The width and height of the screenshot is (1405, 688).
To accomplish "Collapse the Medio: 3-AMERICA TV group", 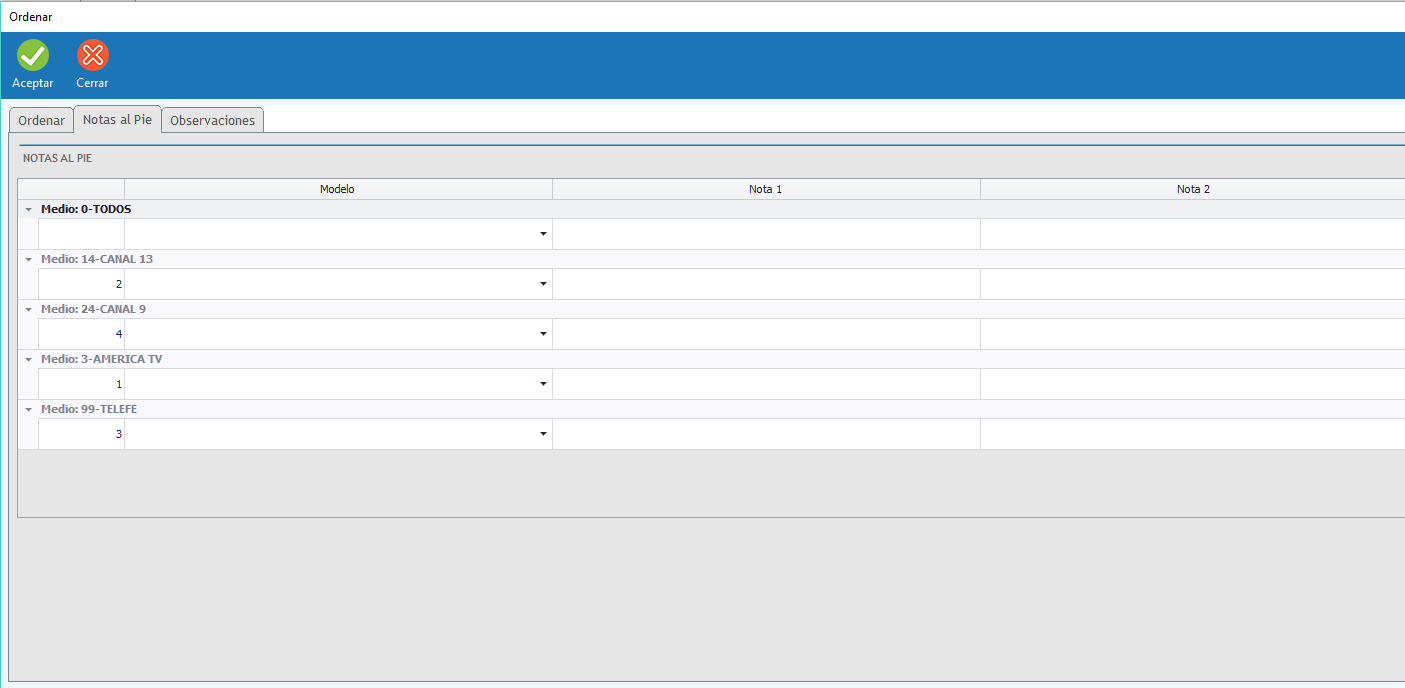I will pyautogui.click(x=29, y=360).
